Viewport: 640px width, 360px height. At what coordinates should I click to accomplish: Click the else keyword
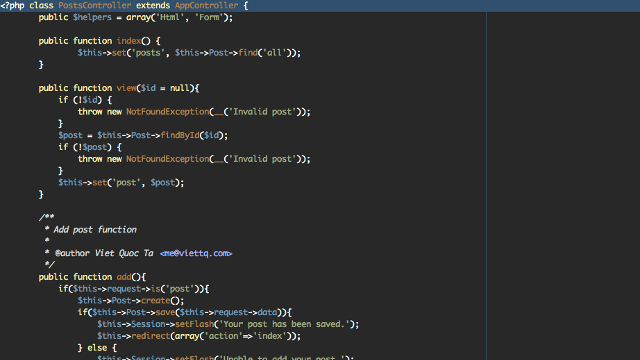click(x=97, y=348)
